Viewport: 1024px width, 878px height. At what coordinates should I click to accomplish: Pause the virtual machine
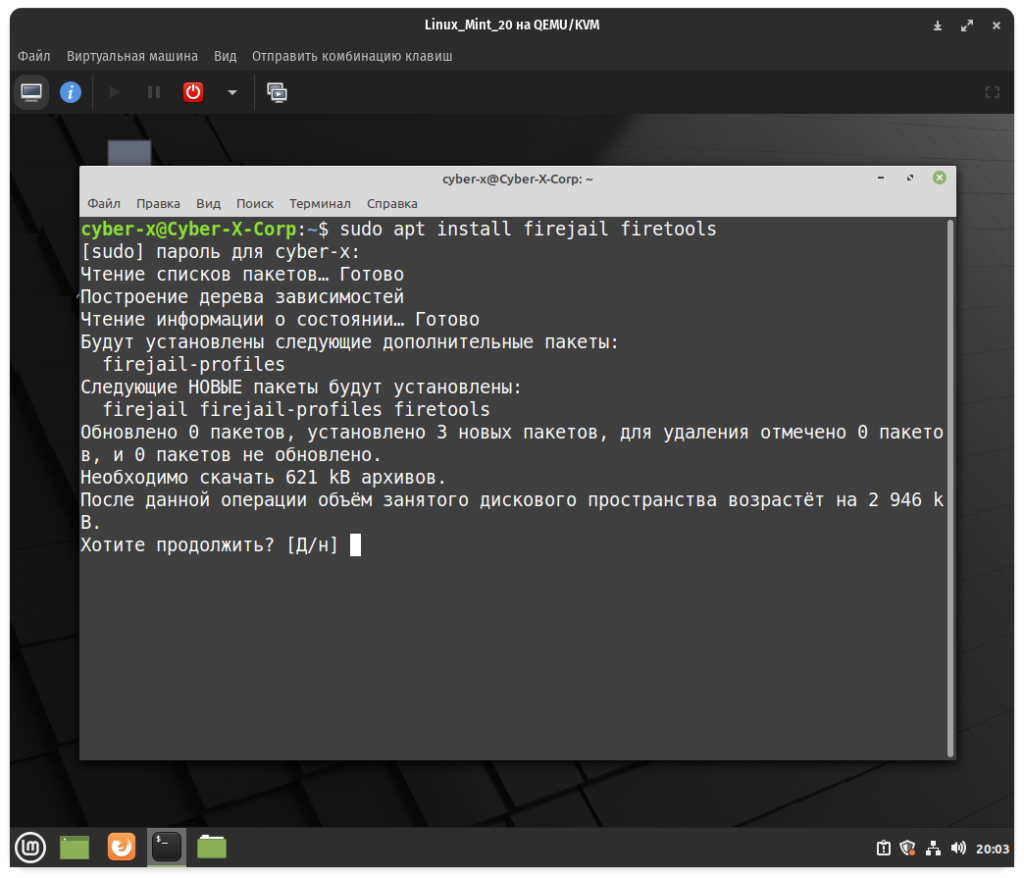pos(153,92)
